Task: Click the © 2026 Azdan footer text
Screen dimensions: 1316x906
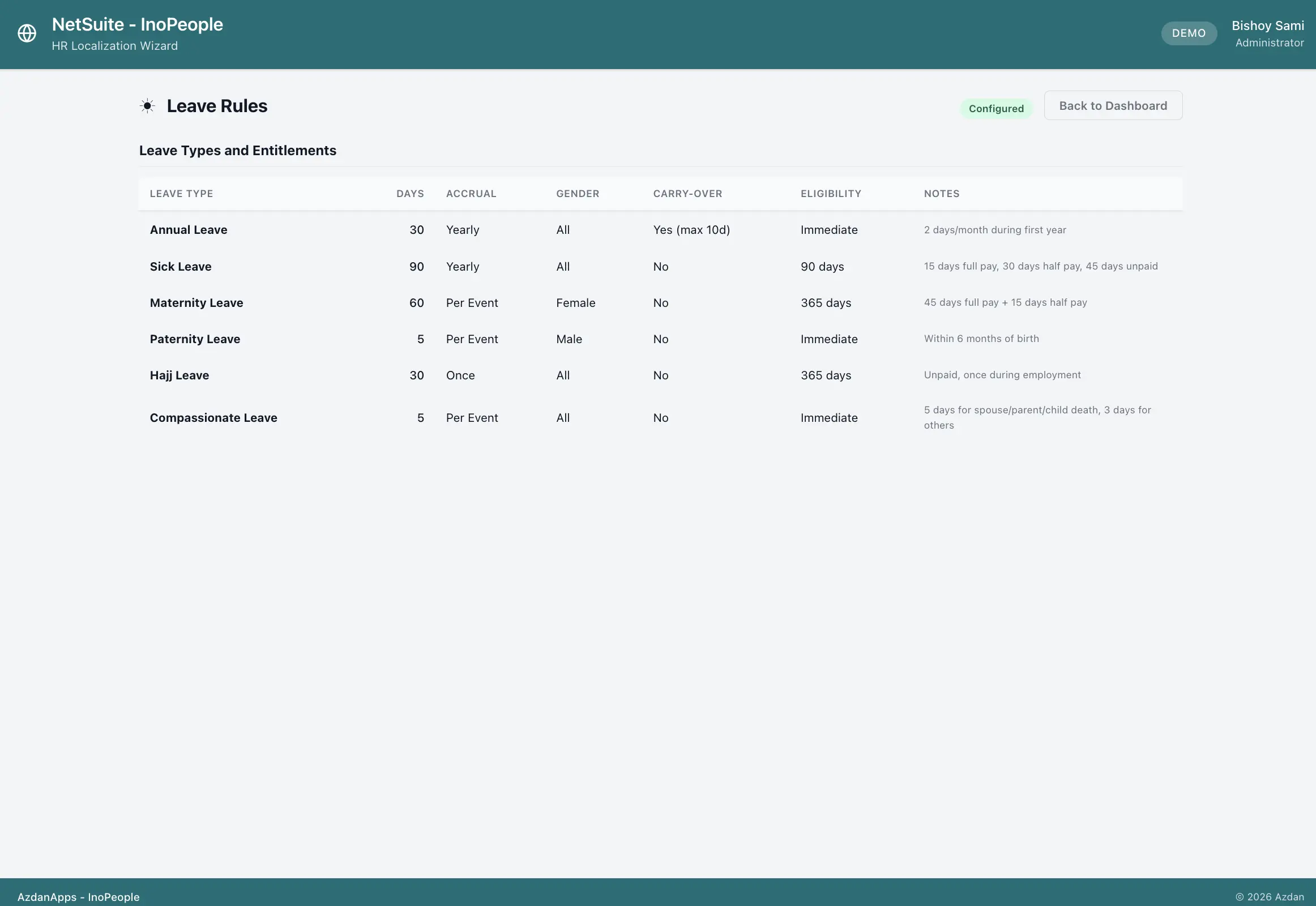Action: [1270, 897]
